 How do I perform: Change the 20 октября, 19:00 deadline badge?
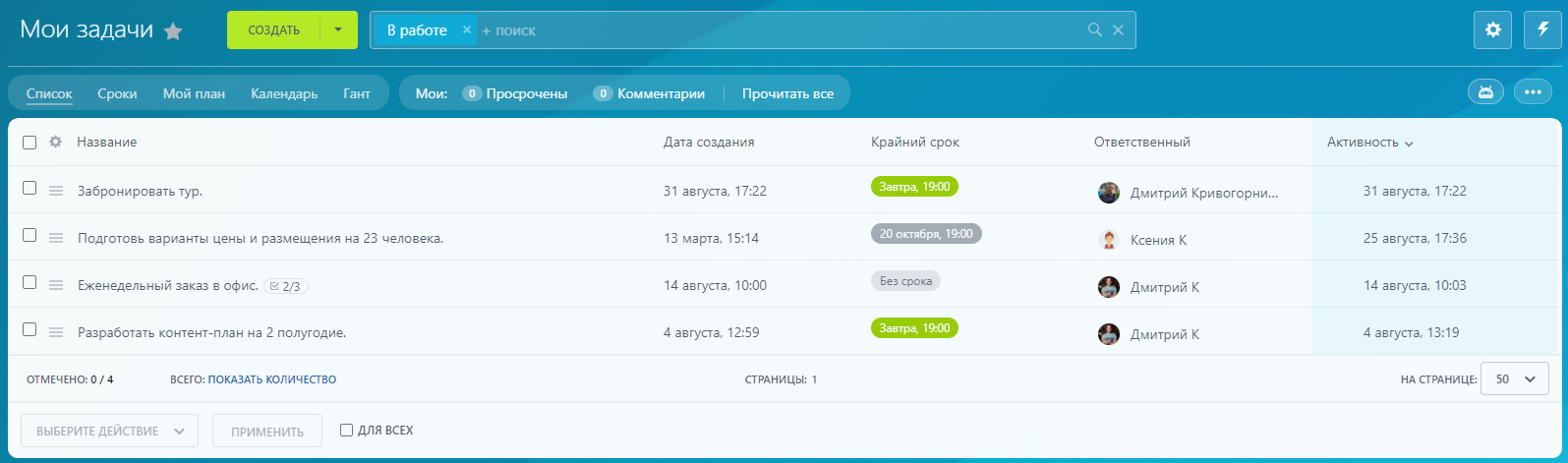click(926, 234)
